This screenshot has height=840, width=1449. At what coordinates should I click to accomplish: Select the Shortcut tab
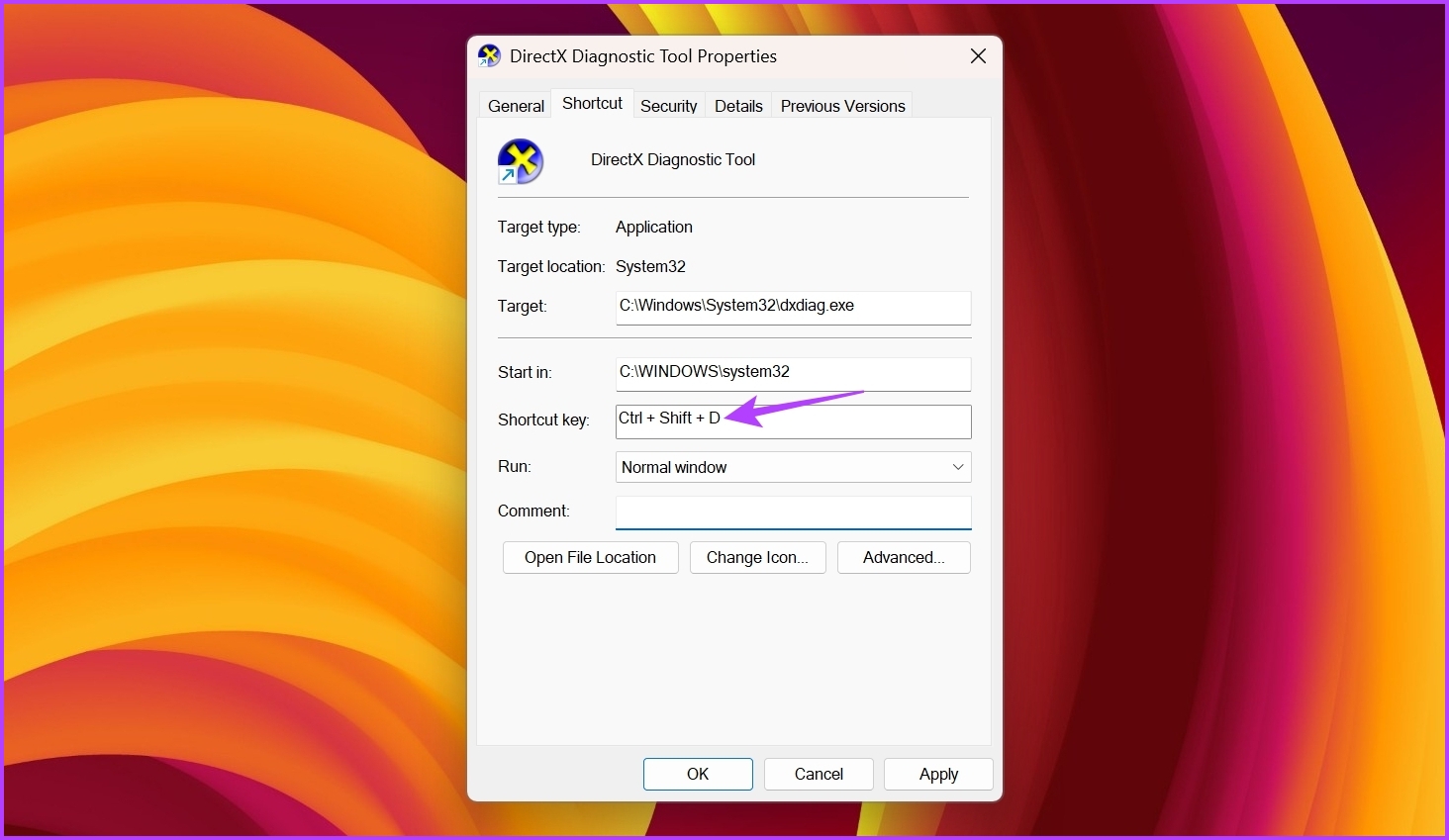(591, 103)
